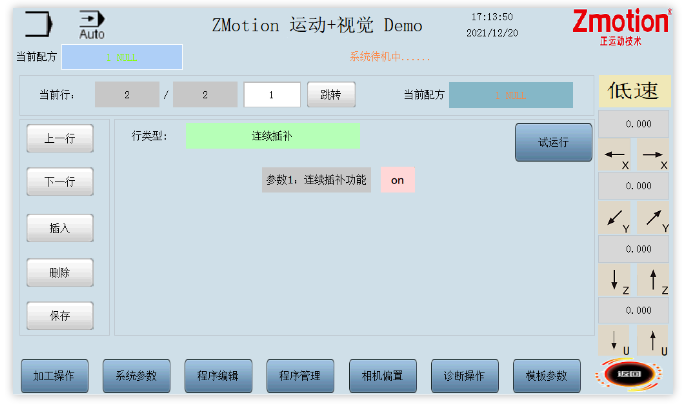Click the 试运行 trial run button
This screenshot has width=685, height=404.
[554, 142]
